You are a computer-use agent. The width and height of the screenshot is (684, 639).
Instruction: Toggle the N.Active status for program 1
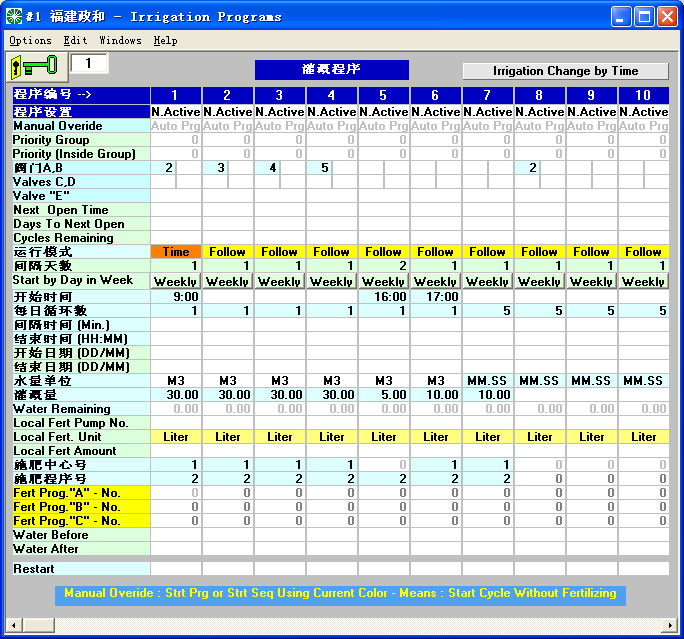[x=176, y=112]
